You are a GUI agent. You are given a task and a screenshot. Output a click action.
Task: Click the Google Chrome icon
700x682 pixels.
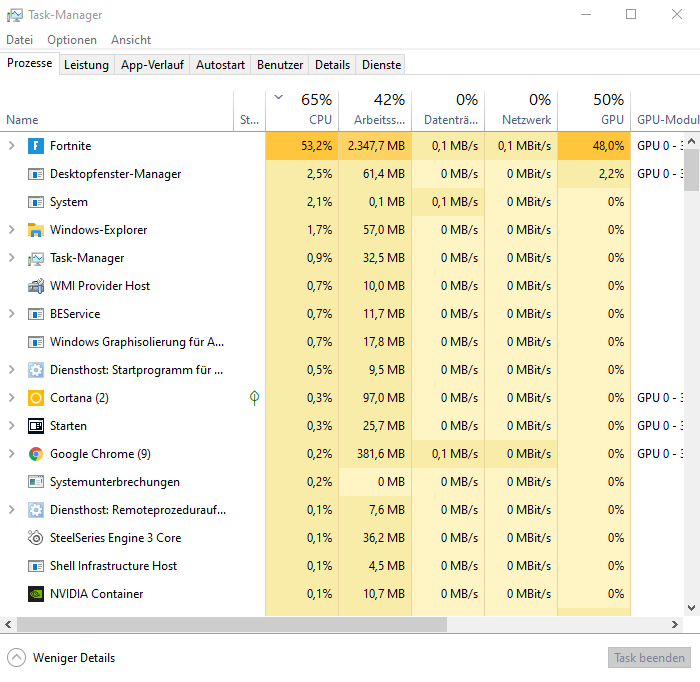tap(36, 454)
